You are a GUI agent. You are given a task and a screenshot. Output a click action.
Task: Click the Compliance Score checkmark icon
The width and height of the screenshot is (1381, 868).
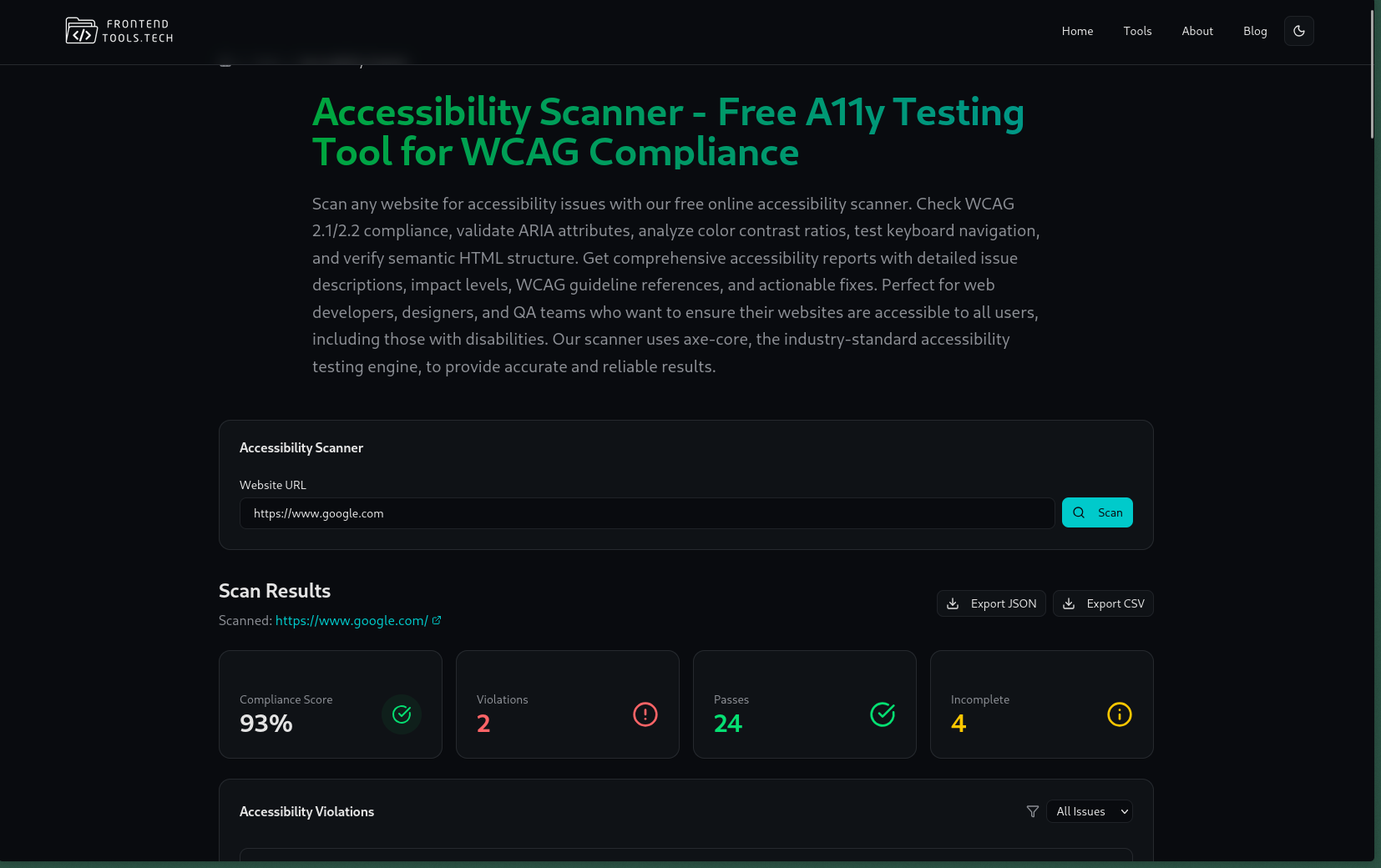click(x=402, y=714)
